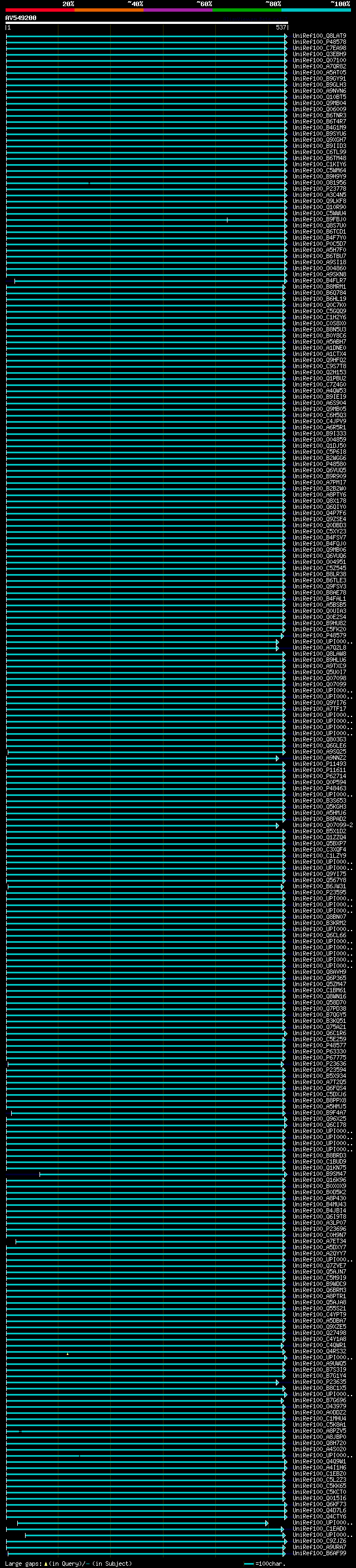The width and height of the screenshot is (356, 1568).
Task: Select hit label UniRef100_Q06009
Action: [x=319, y=109]
